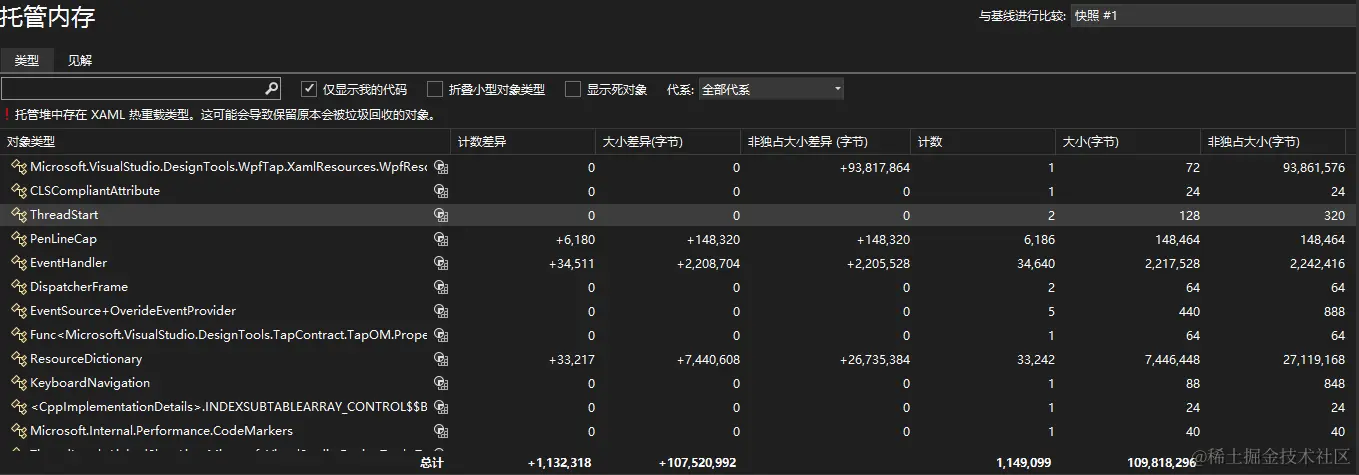Select the ResourceDictionary type name
1359x475 pixels.
point(86,359)
